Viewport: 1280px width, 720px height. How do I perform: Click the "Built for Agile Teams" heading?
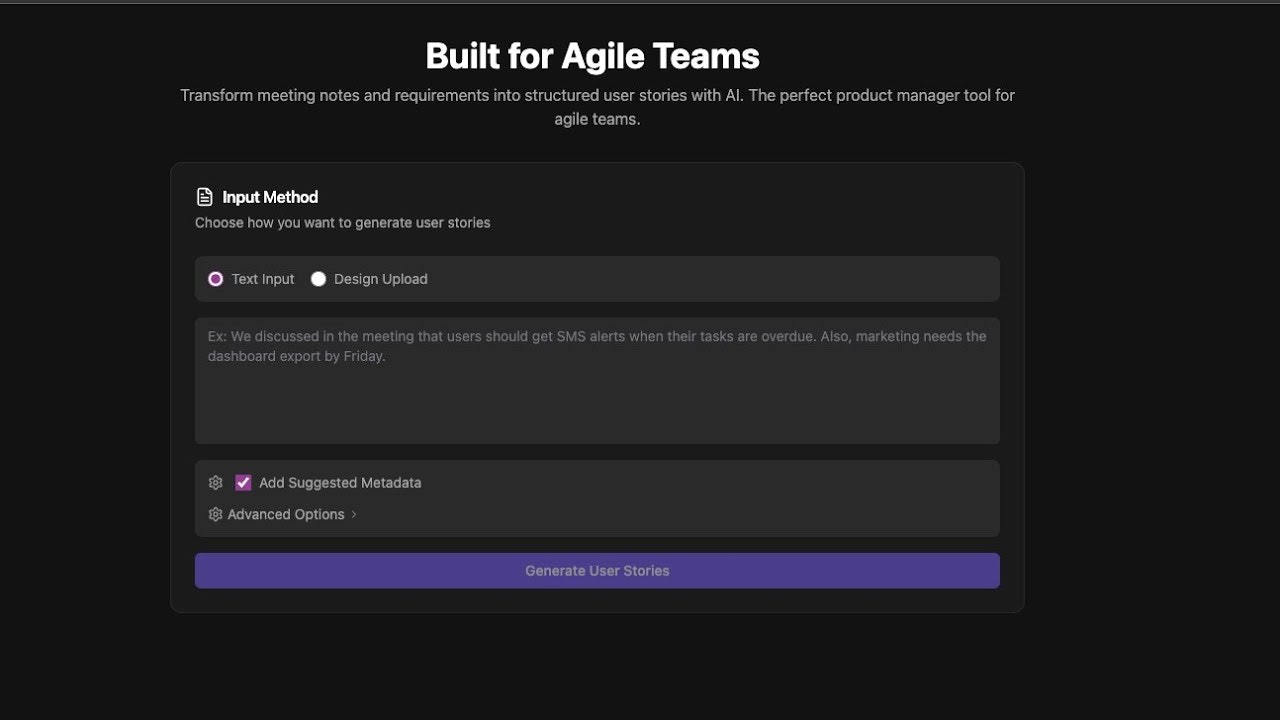593,56
